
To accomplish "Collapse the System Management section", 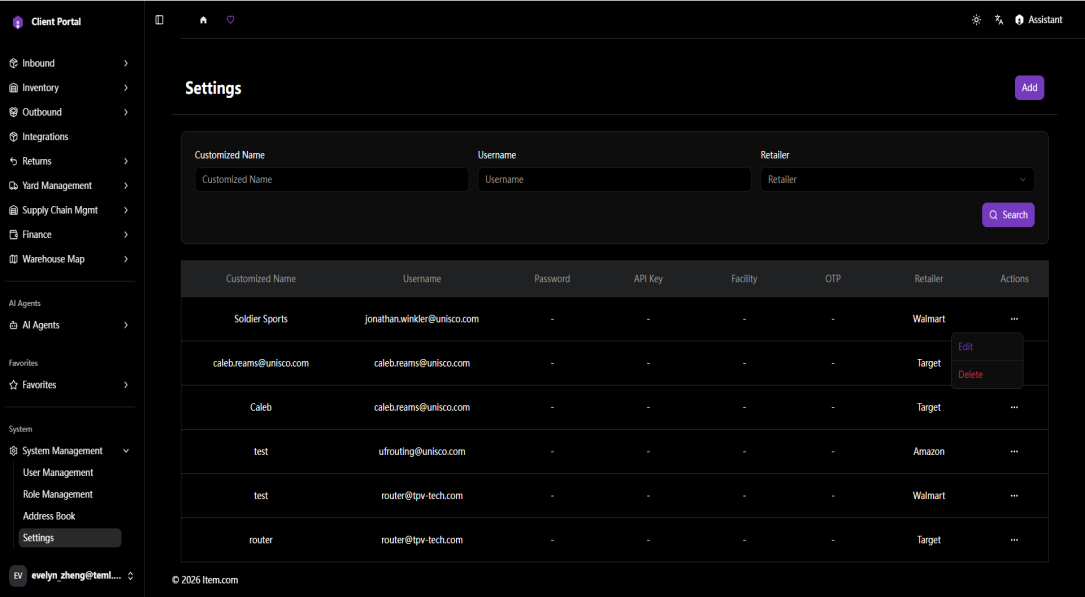I will click(69, 451).
